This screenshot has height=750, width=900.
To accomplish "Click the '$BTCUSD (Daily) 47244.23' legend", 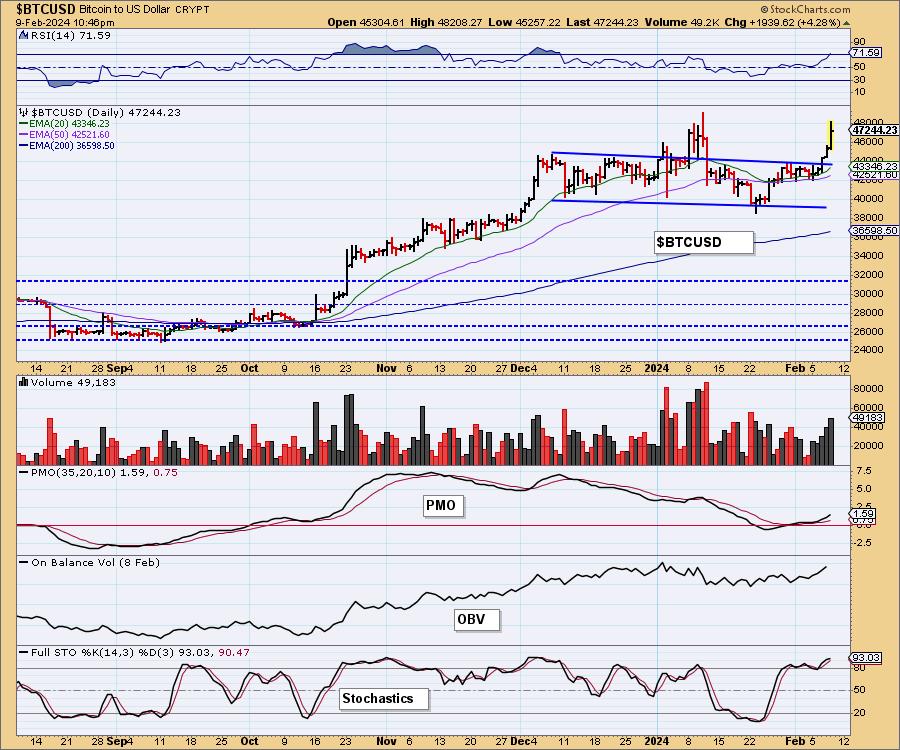I will click(106, 112).
